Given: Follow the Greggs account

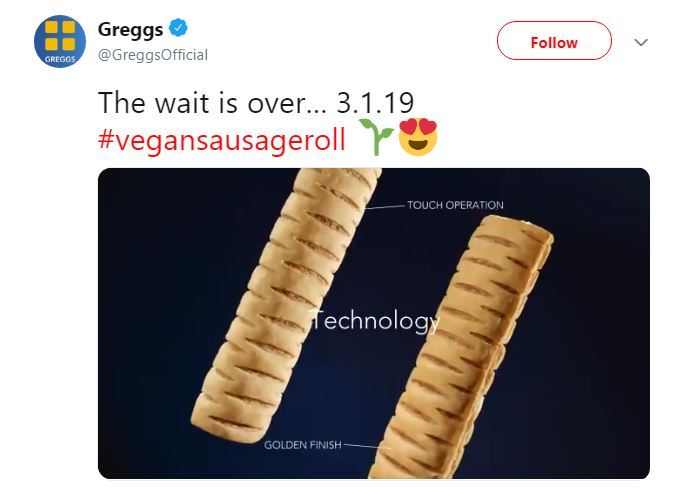Looking at the screenshot, I should pos(554,41).
